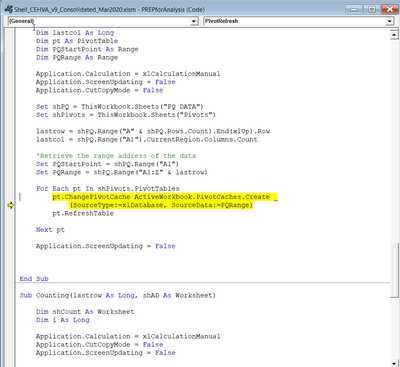Click 'Dim PQRange As Range' line
This screenshot has height=367, width=400.
point(77,58)
